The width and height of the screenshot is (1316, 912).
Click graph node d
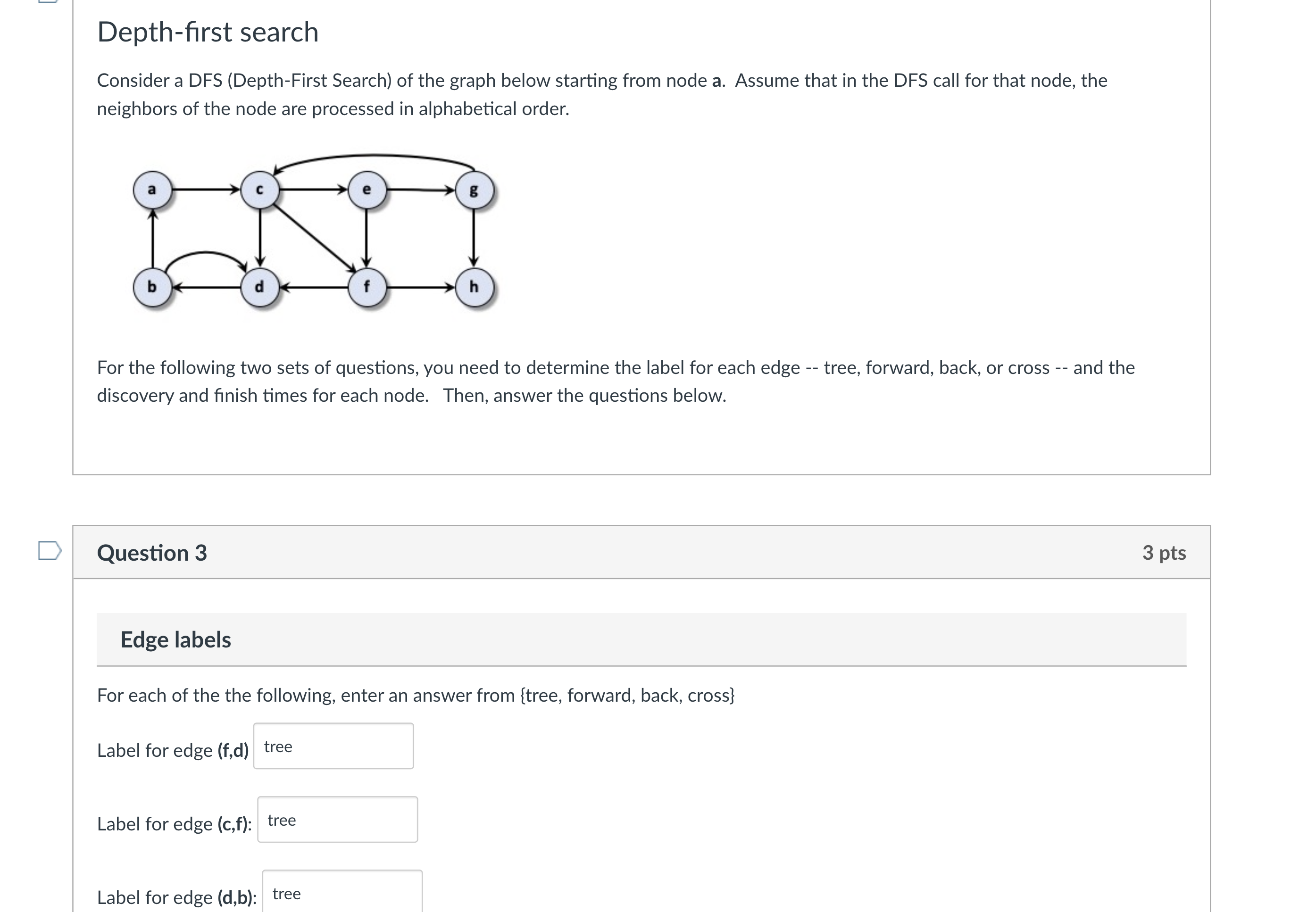[259, 287]
